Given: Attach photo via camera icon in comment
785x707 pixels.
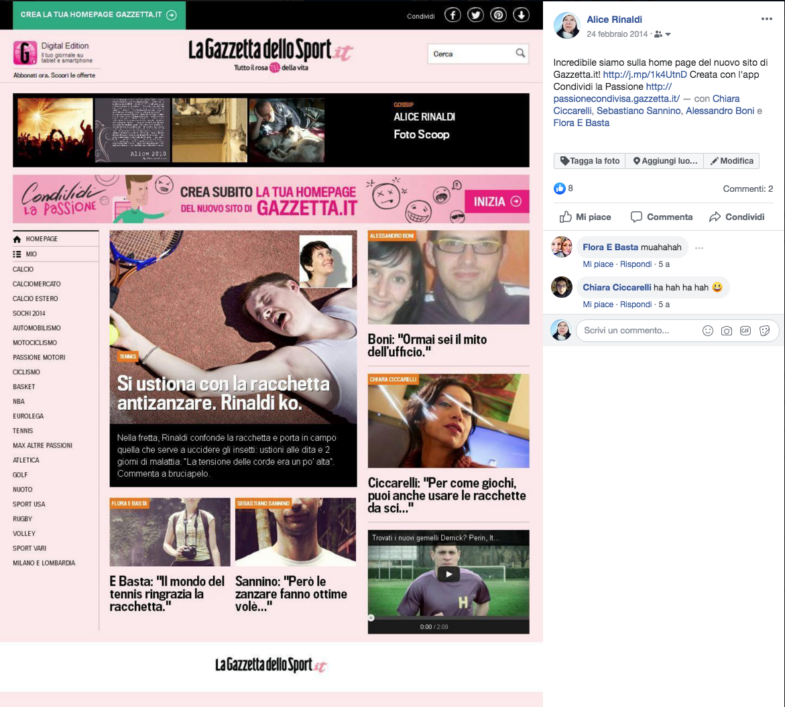Looking at the screenshot, I should (x=726, y=330).
